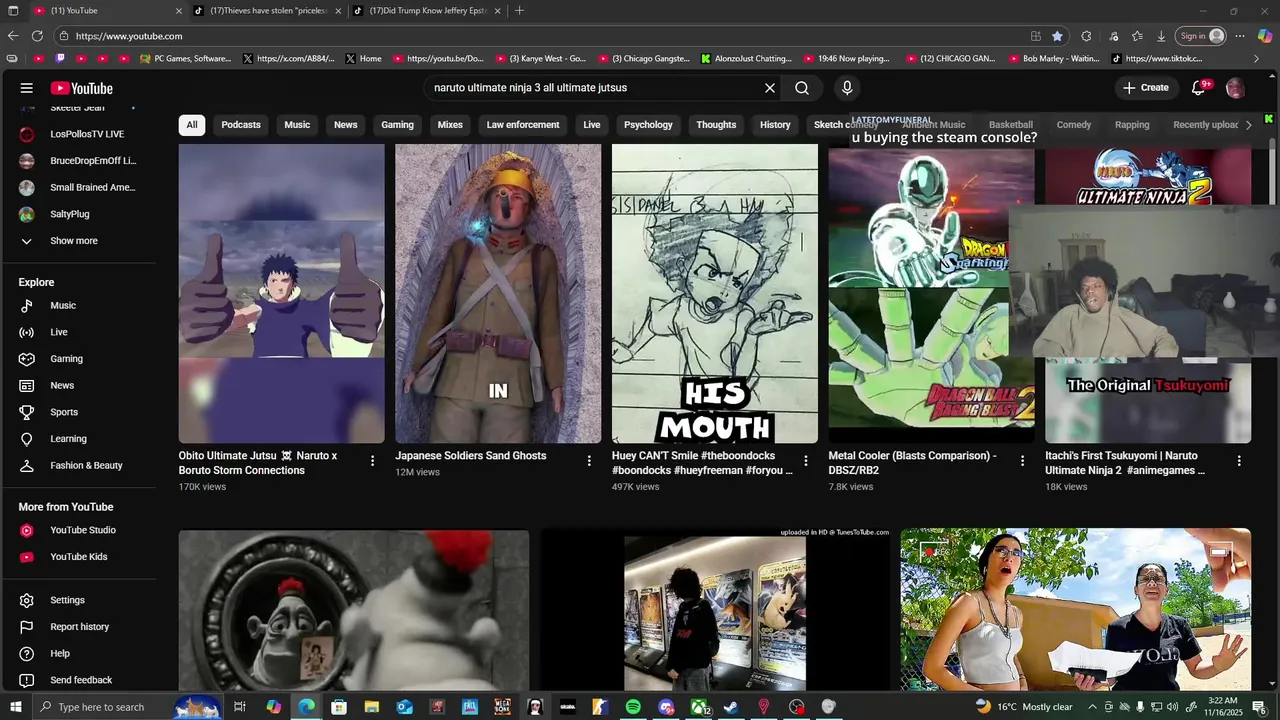Open the browser Sign in button
Image resolution: width=1280 pixels, height=720 pixels.
click(1200, 36)
